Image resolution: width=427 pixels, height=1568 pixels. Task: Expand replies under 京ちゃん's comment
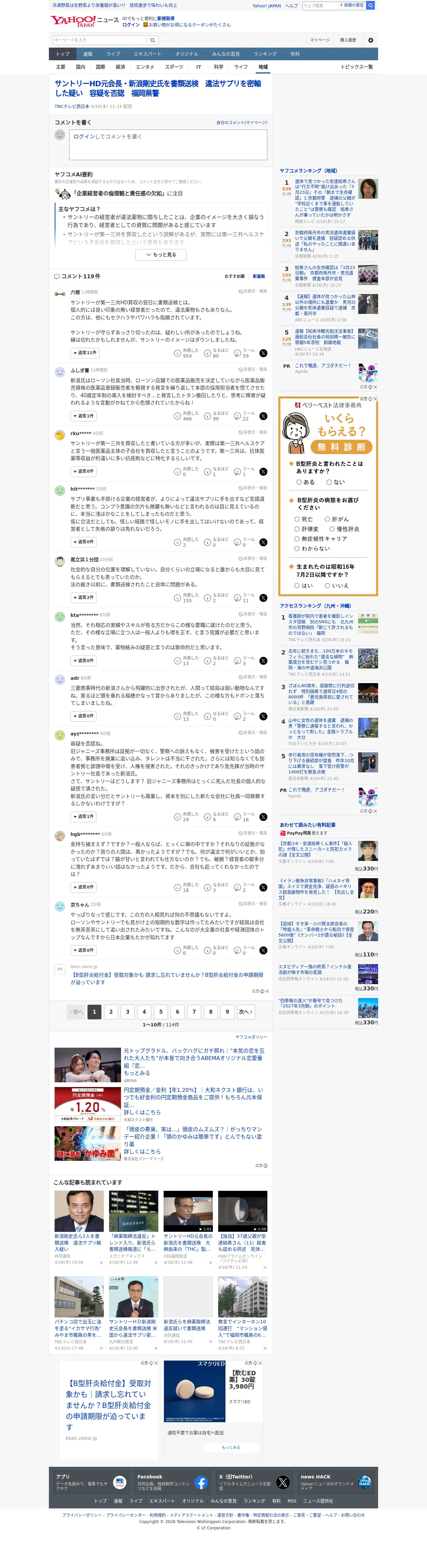pos(83,950)
